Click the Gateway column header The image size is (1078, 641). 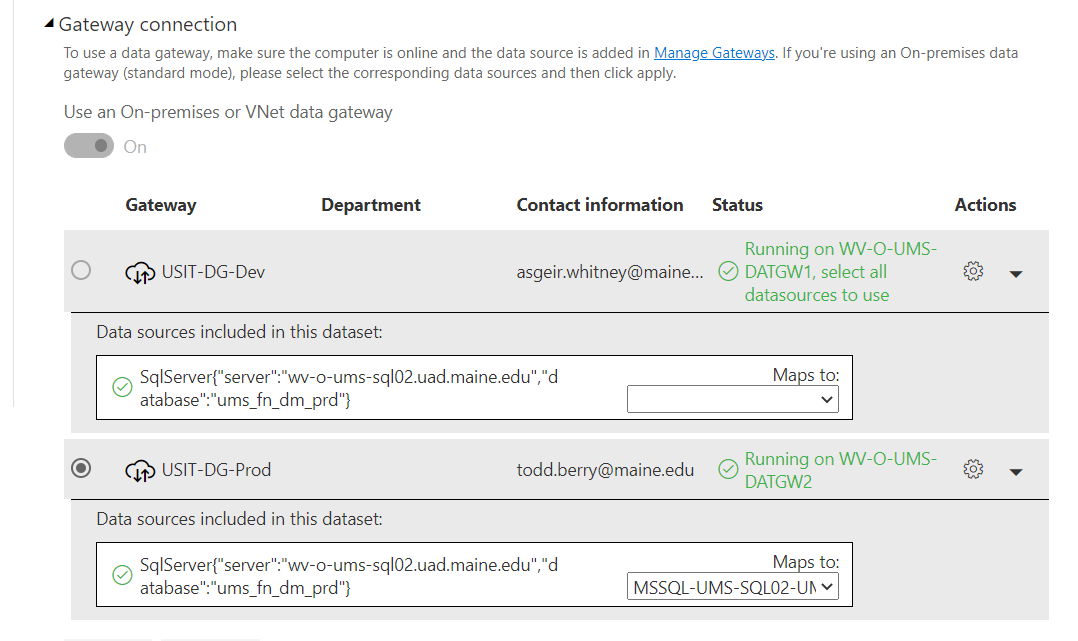pos(161,205)
